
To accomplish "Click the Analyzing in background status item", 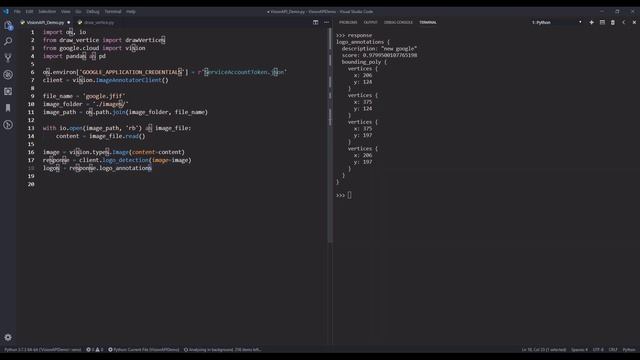I will click(x=222, y=350).
